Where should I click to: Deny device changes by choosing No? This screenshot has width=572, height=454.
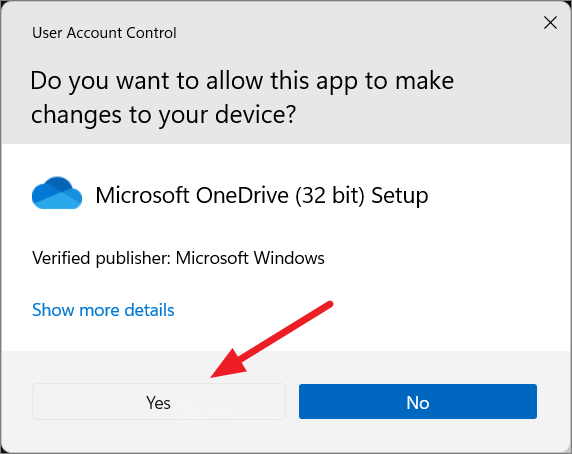point(418,401)
